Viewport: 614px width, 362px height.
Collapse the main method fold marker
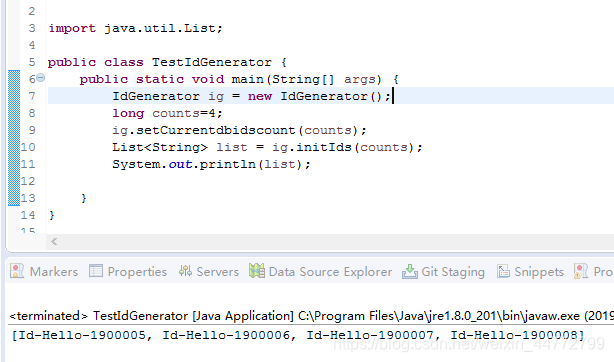pos(40,78)
